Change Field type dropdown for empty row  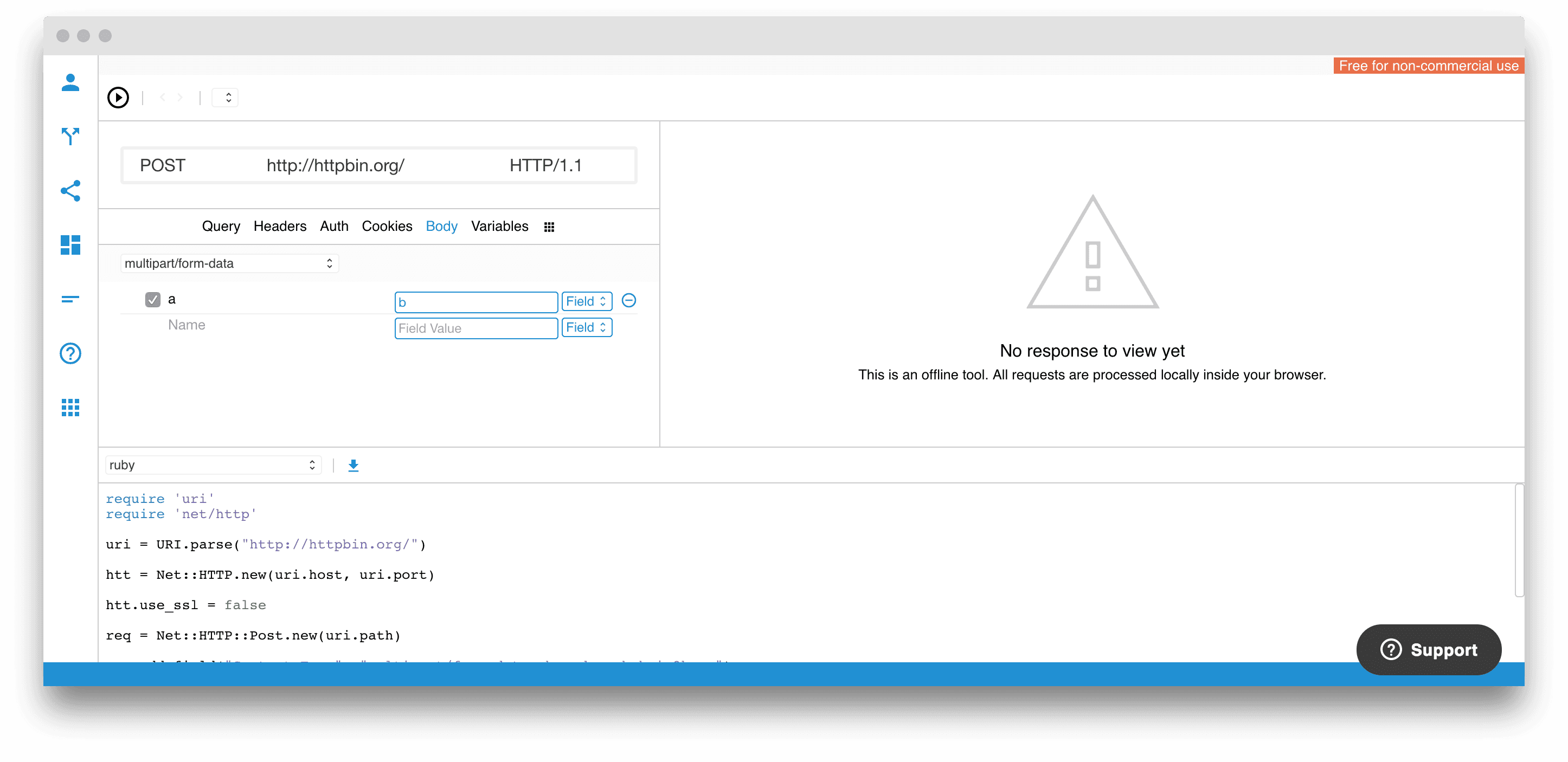tap(586, 327)
